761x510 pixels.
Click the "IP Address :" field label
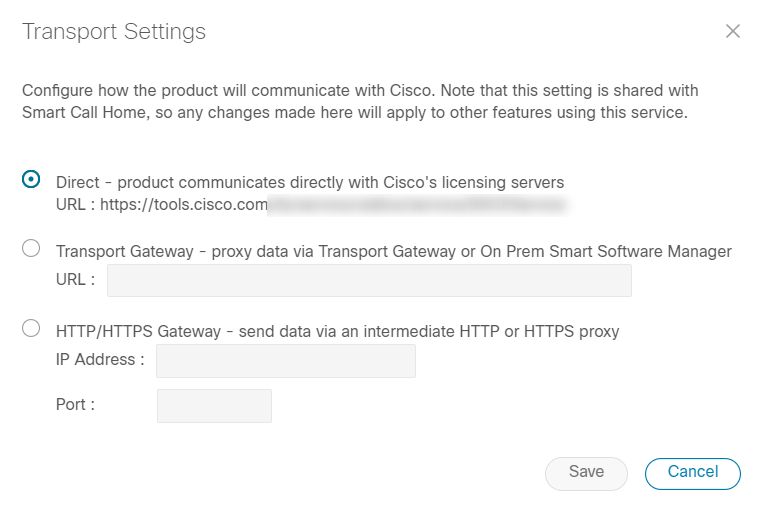100,359
